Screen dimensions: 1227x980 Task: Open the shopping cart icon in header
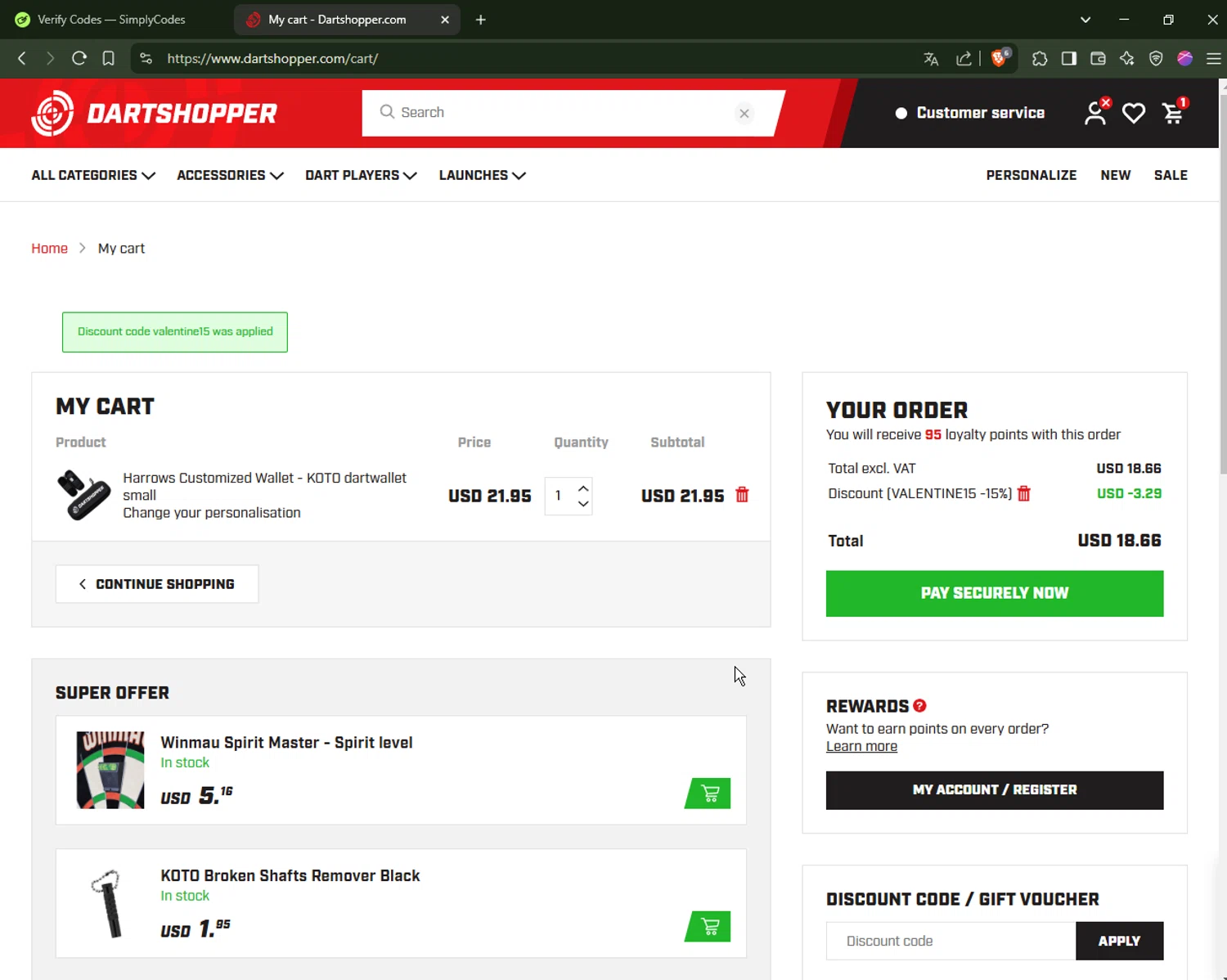(1174, 112)
